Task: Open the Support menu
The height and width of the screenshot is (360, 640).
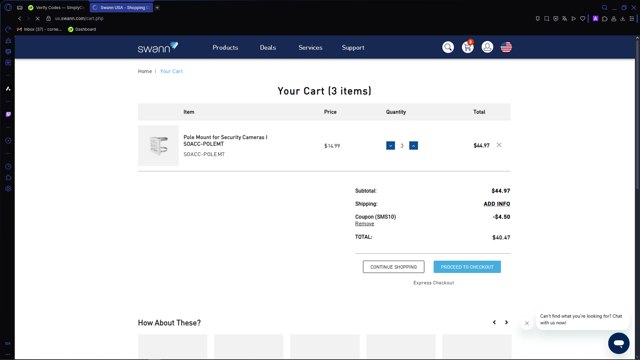Action: [x=353, y=48]
